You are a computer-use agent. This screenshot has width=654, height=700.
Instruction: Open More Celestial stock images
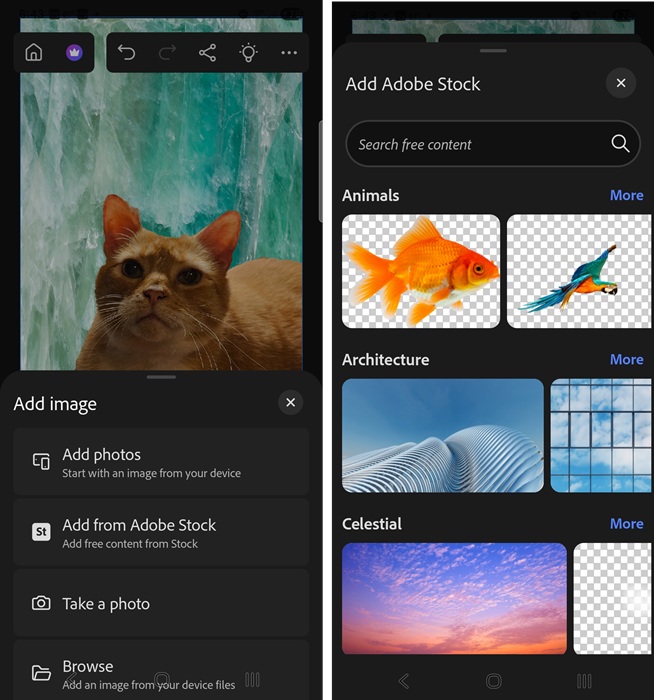tap(626, 523)
